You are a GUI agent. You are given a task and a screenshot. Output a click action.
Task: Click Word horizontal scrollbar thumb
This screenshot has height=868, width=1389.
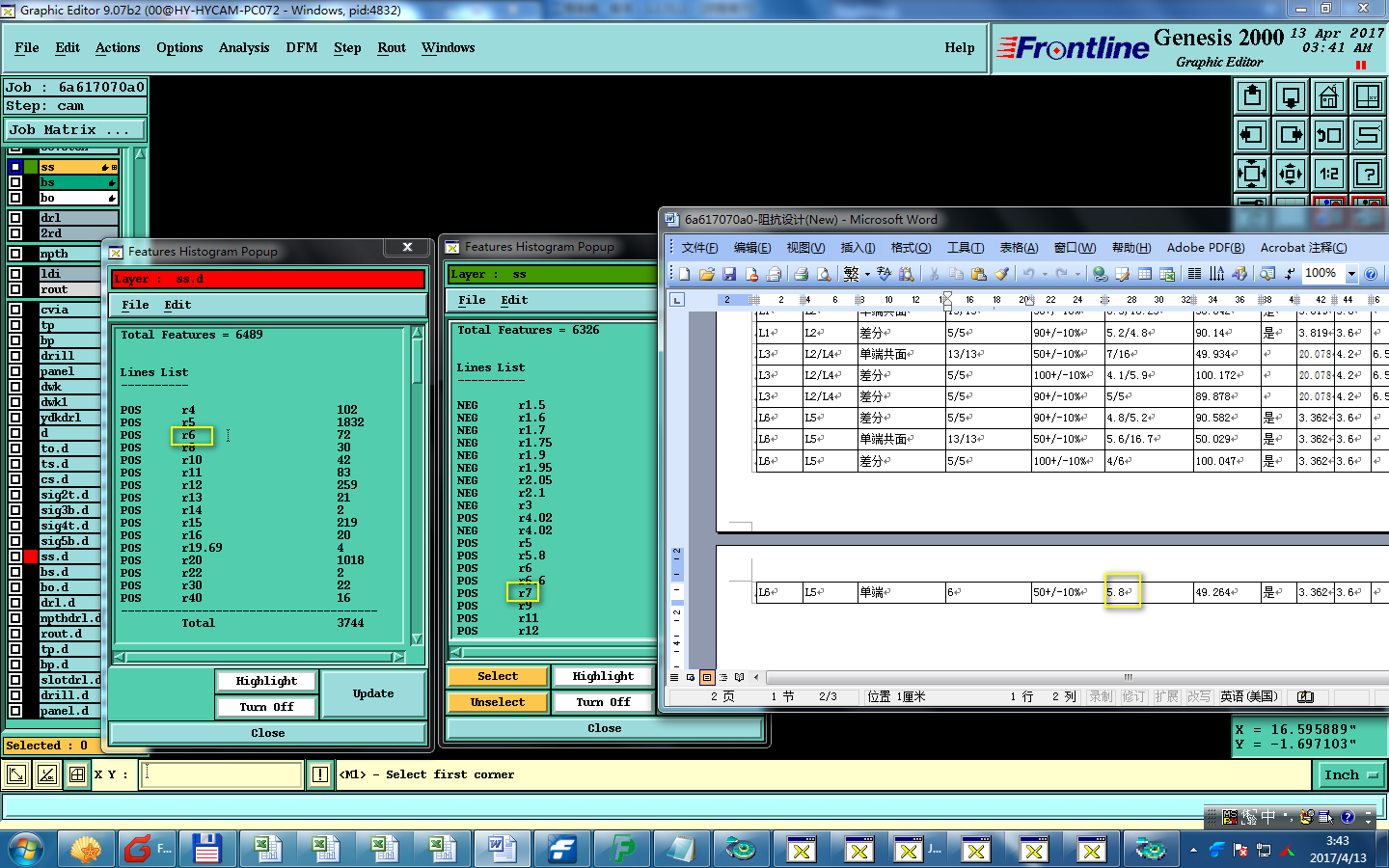click(1128, 677)
